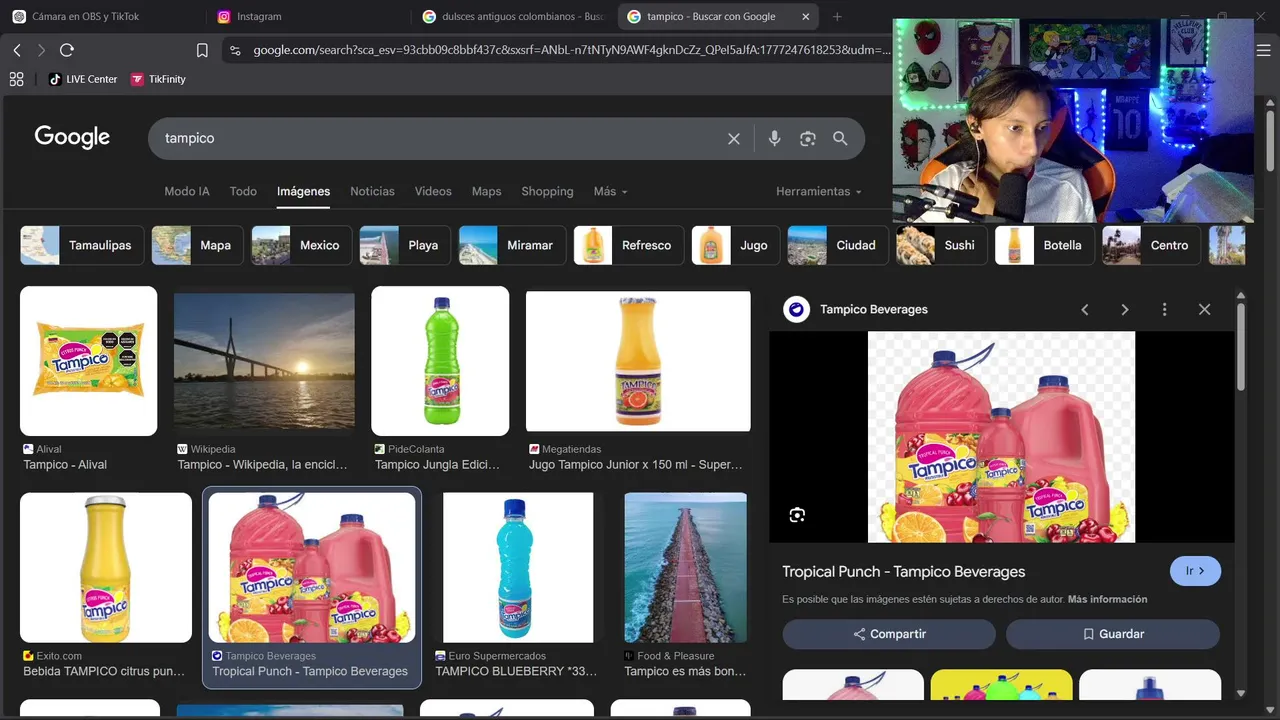
Task: Click the address bar URL field
Action: click(x=570, y=50)
